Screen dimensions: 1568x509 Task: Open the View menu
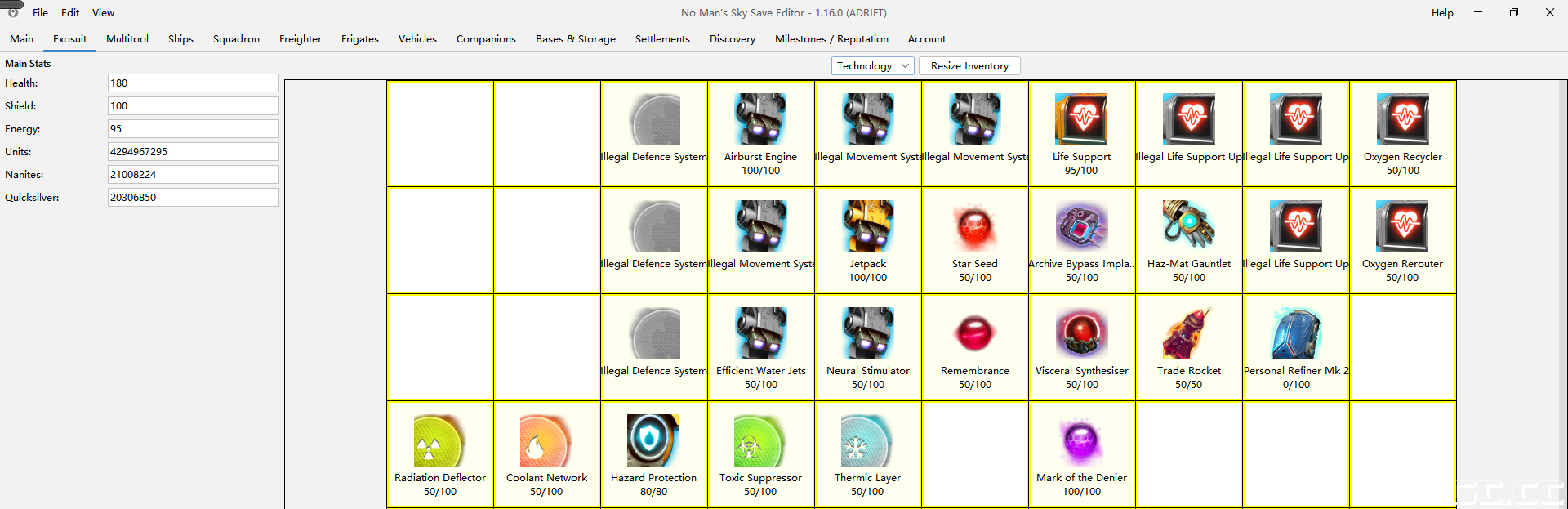tap(103, 12)
